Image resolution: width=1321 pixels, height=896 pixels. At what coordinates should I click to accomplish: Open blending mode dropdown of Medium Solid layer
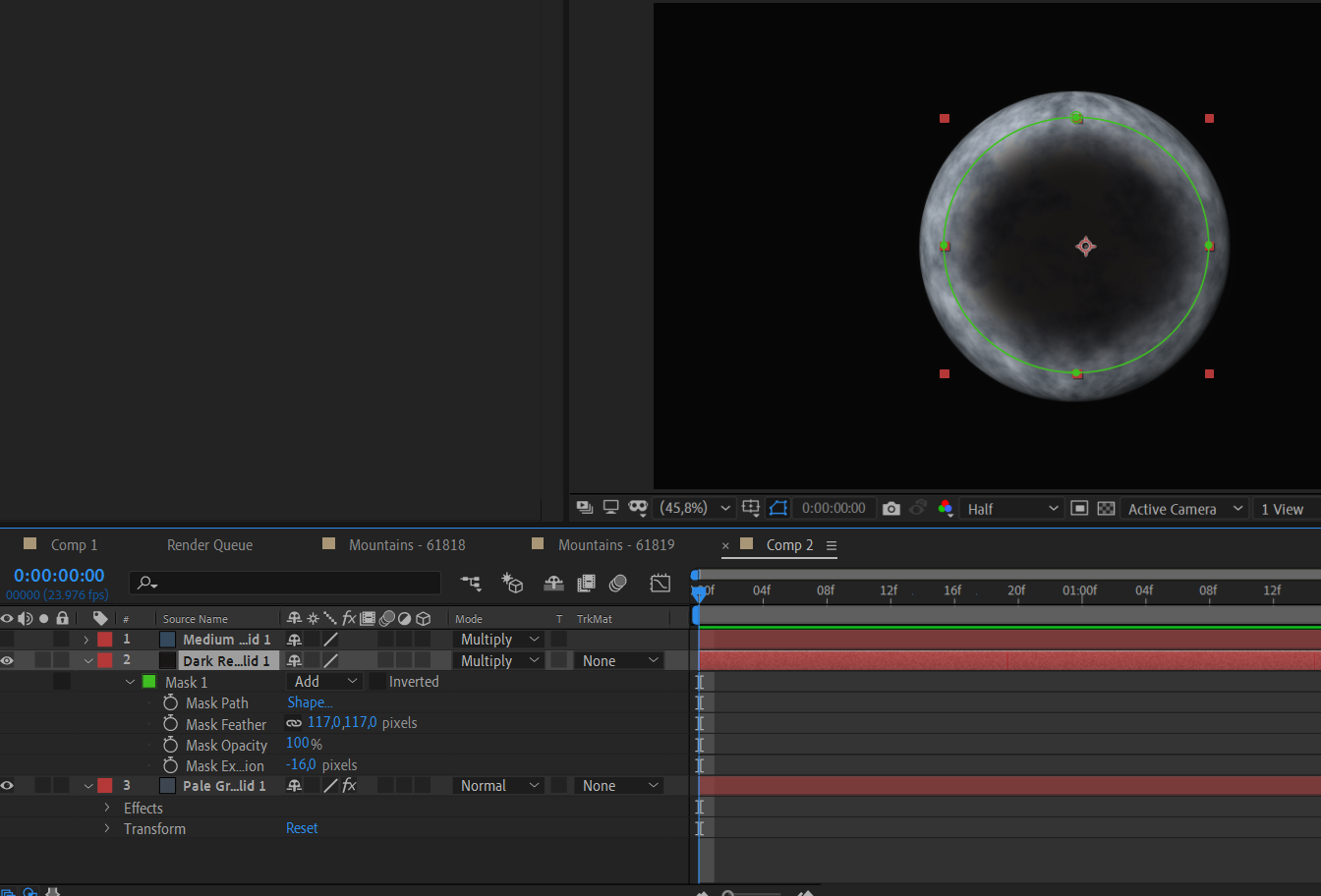(x=499, y=640)
